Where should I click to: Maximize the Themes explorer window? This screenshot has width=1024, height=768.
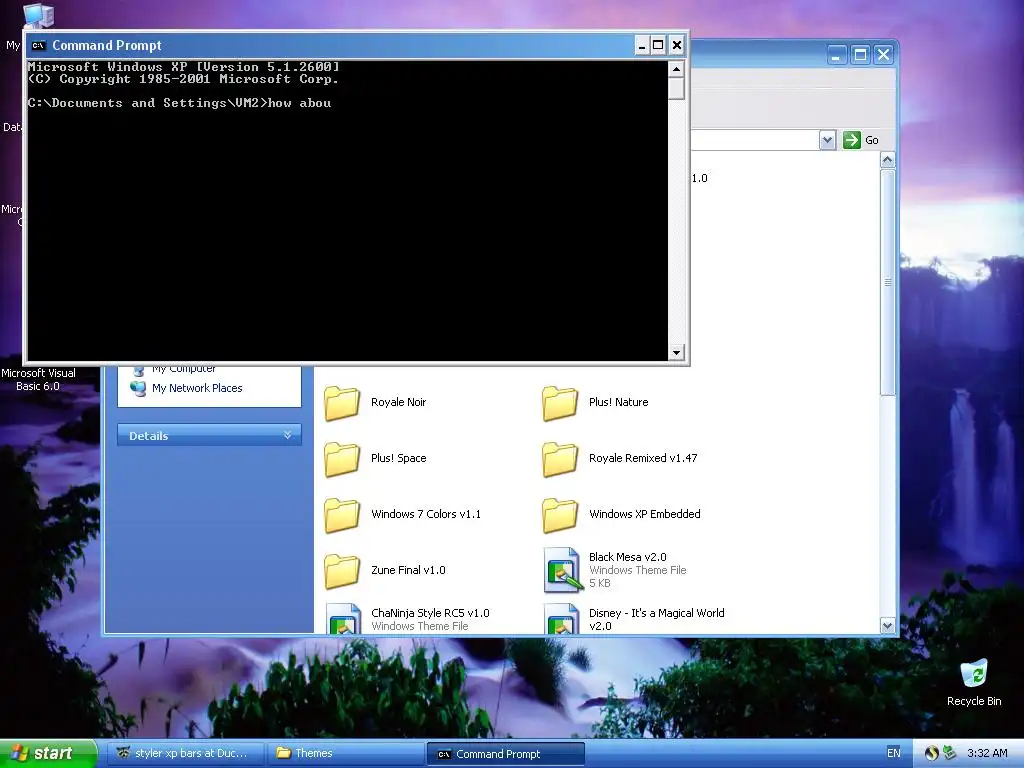[x=860, y=54]
